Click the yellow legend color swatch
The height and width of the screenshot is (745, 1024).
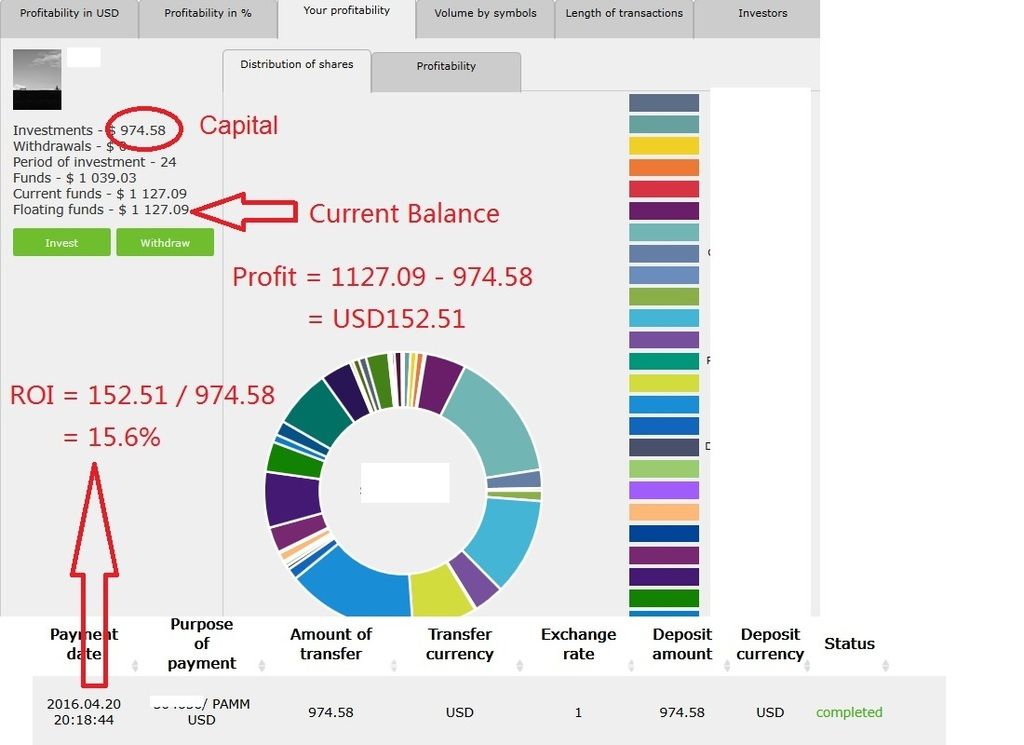664,146
